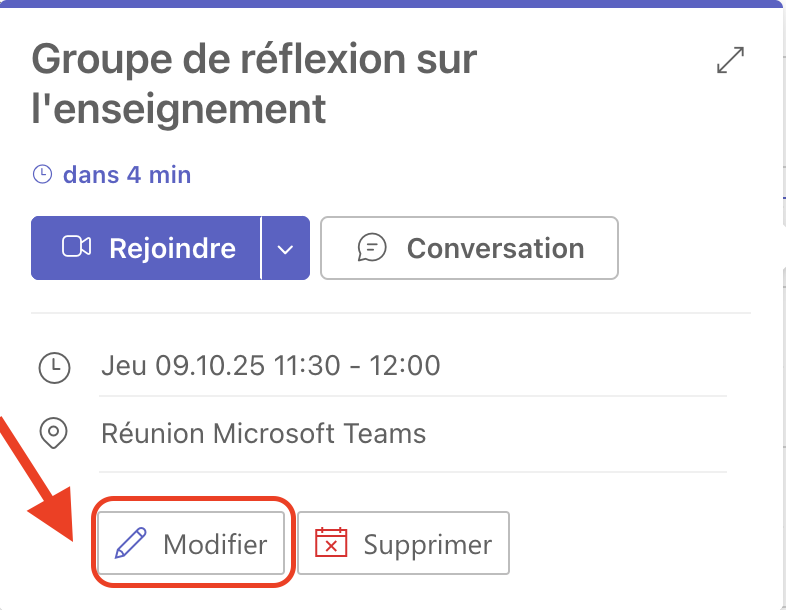Open the meeting Conversation label
This screenshot has width=786, height=610.
click(x=495, y=248)
